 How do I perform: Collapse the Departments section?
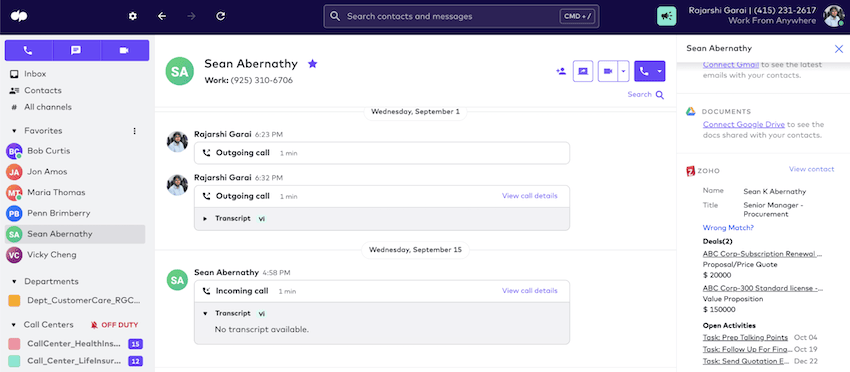pos(14,281)
